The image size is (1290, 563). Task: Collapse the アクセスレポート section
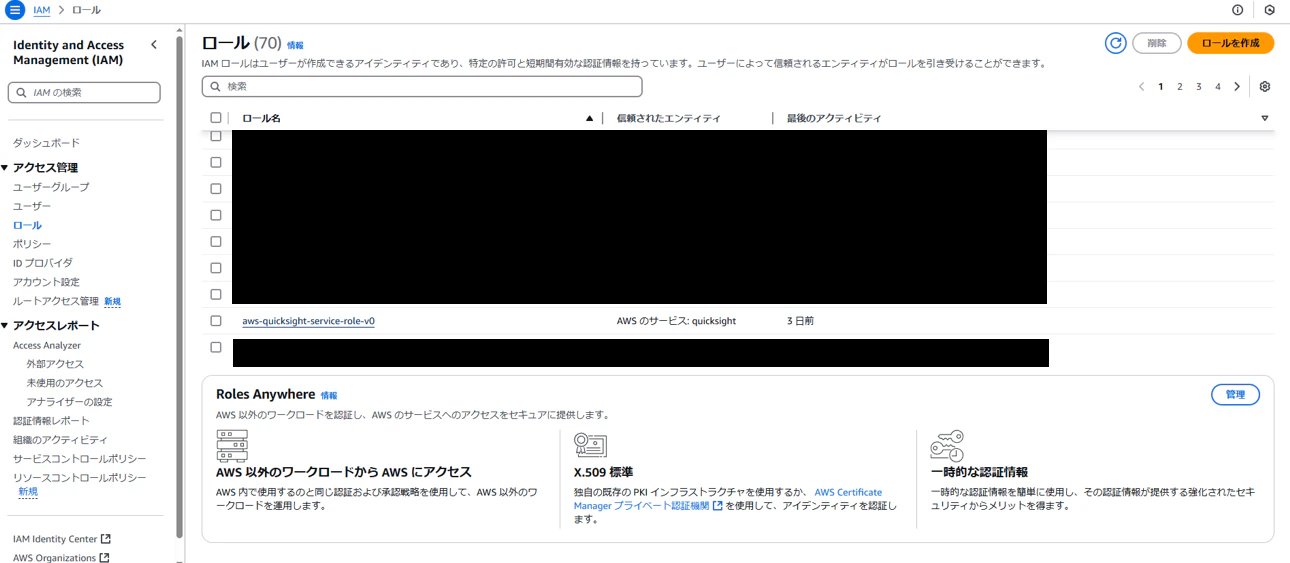click(x=5, y=325)
